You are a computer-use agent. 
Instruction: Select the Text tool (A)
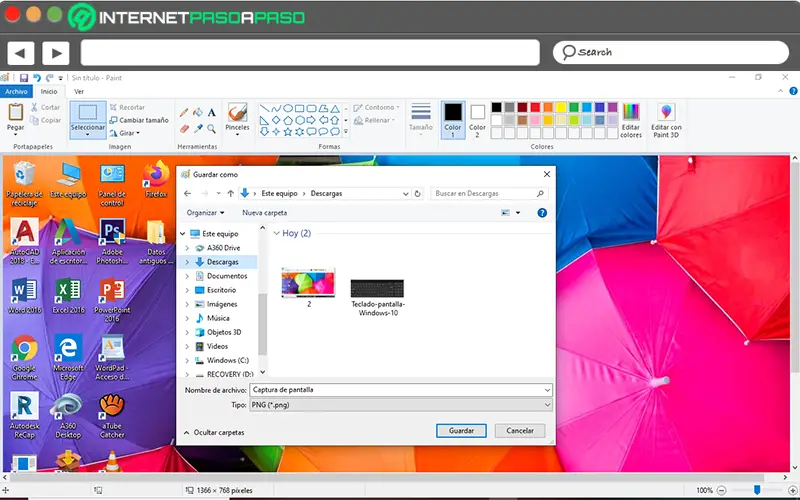(x=211, y=113)
